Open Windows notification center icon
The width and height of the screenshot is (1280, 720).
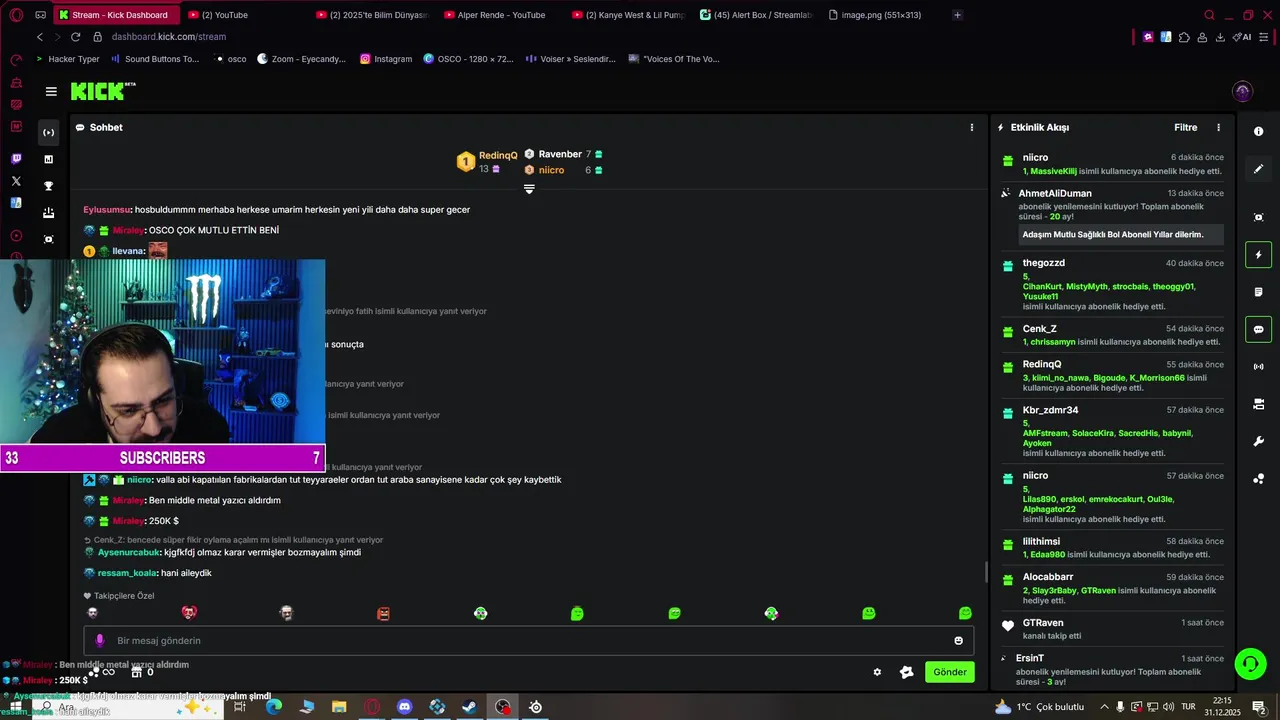pos(1258,707)
